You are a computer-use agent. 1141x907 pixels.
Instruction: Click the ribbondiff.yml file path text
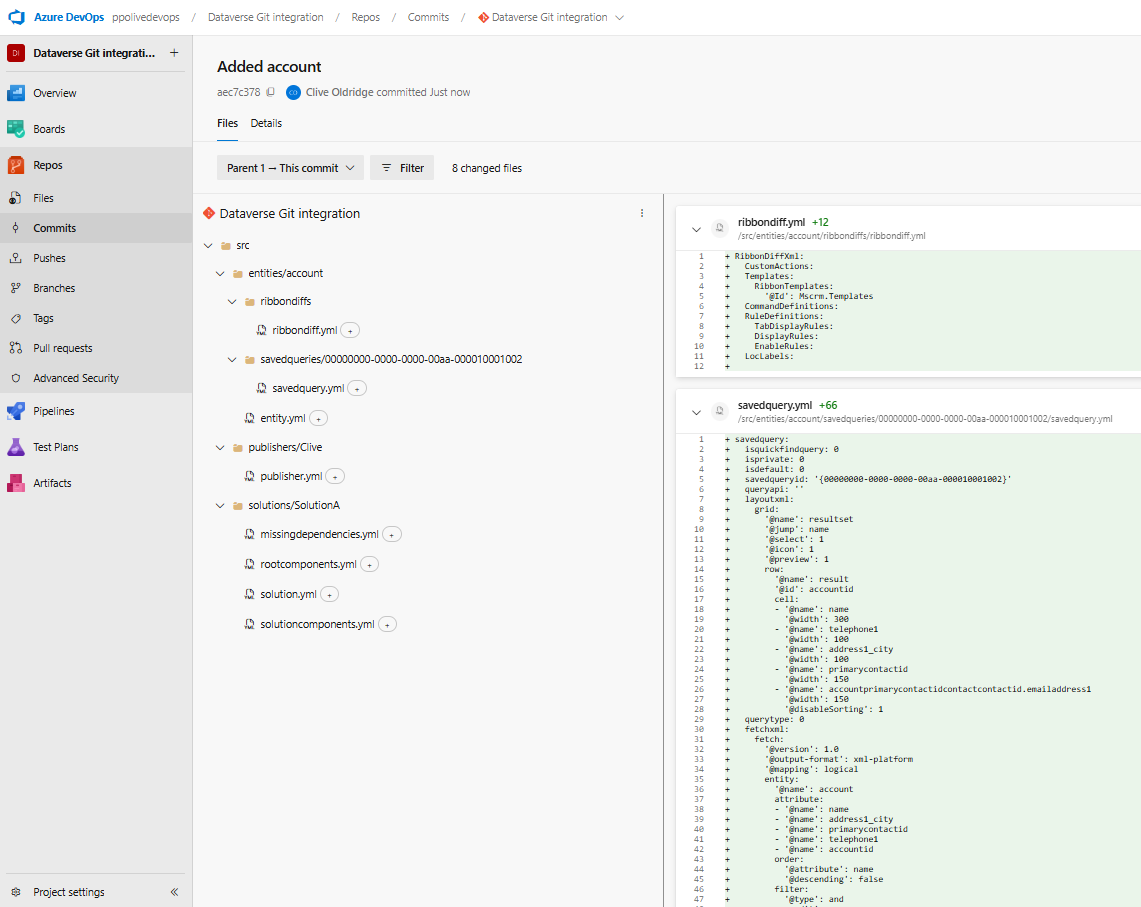coord(832,236)
